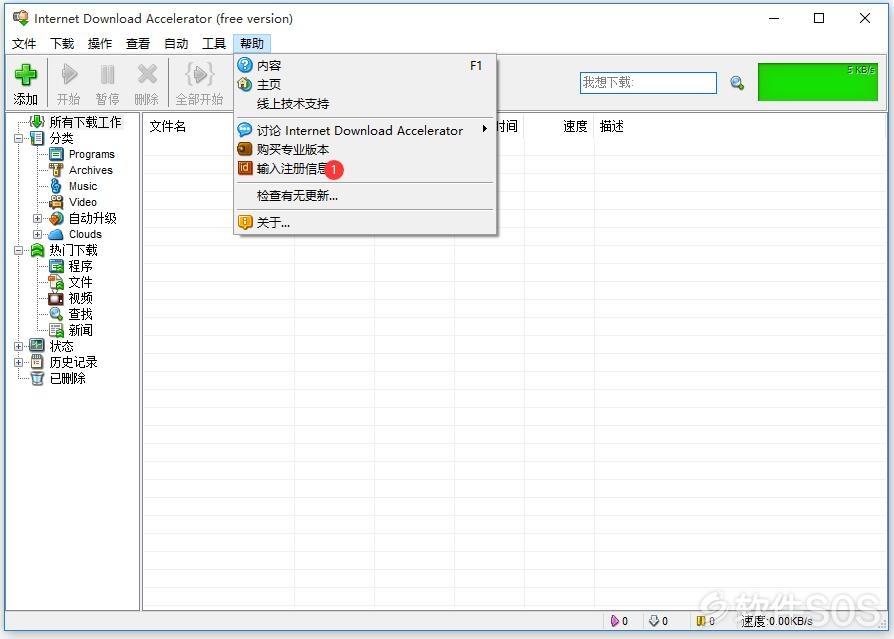The image size is (894, 639).
Task: Click the 状态 status monitor icon
Action: point(37,345)
